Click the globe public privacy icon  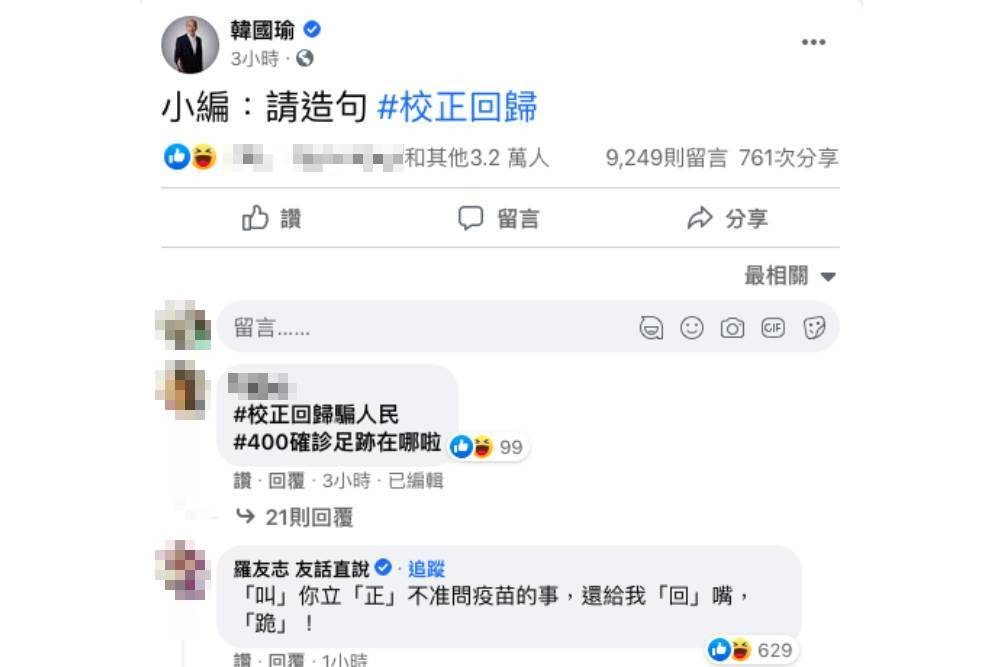click(x=305, y=59)
